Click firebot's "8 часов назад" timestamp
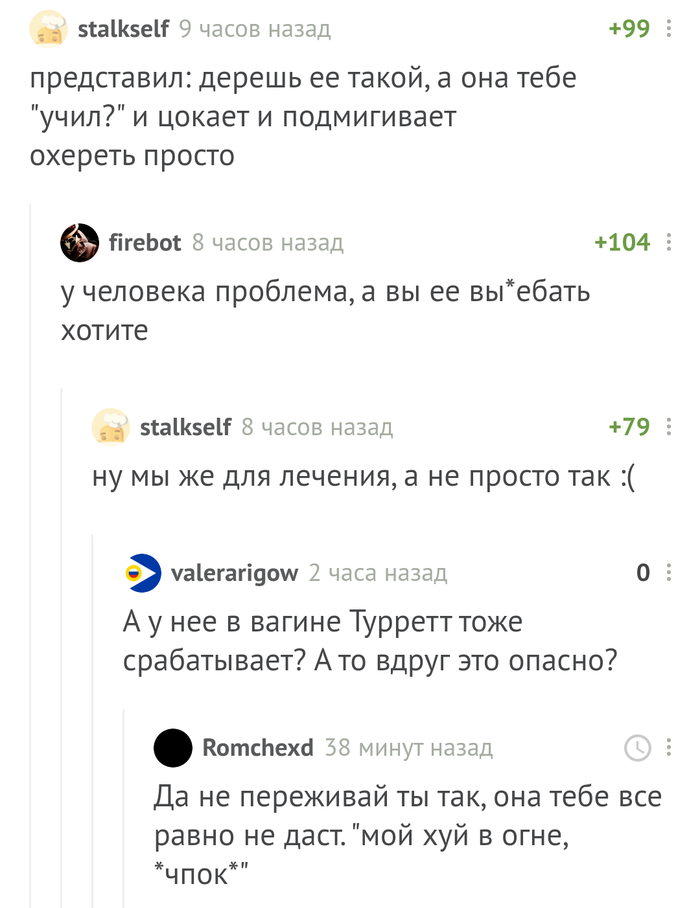The width and height of the screenshot is (700, 908). pos(267,242)
